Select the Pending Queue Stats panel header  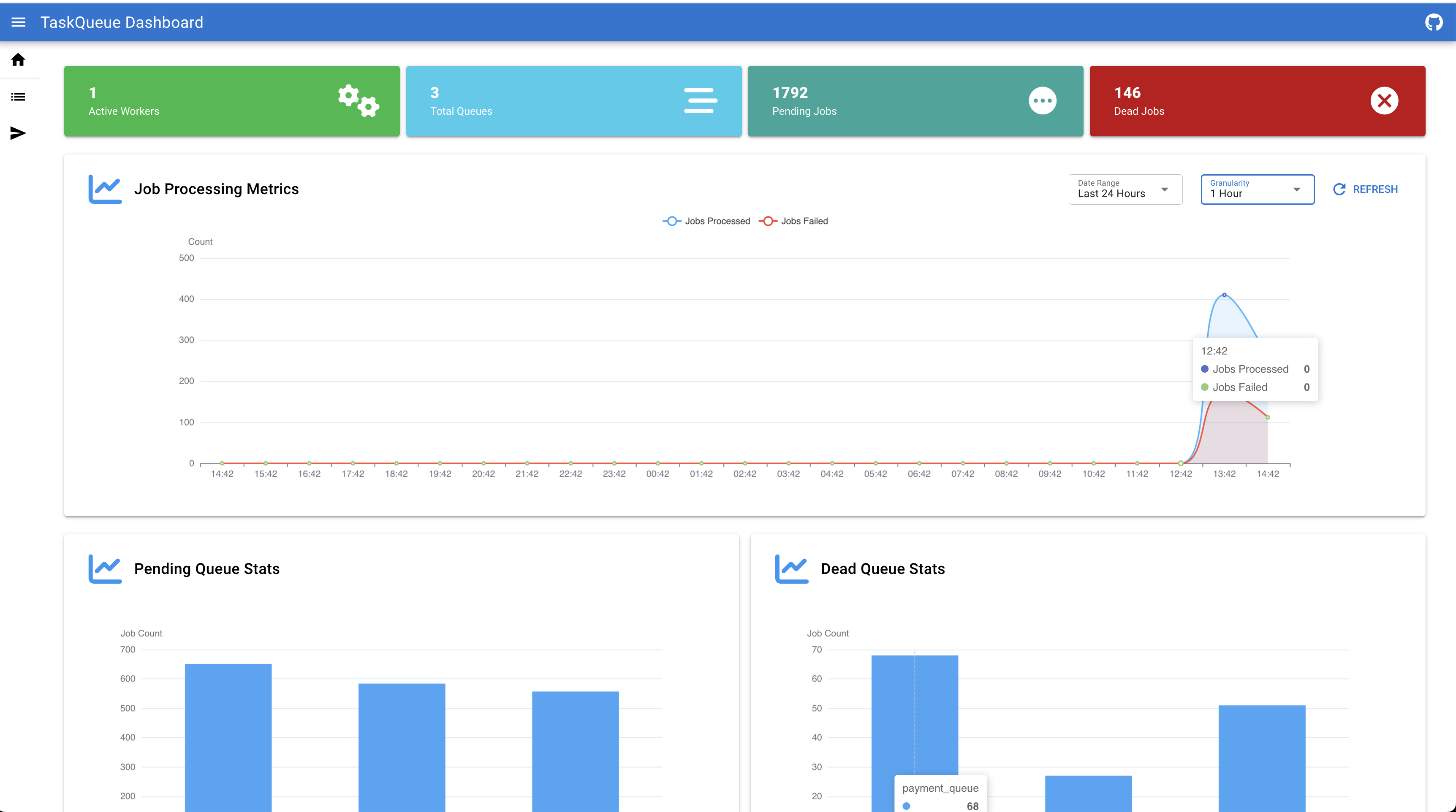[x=207, y=568]
